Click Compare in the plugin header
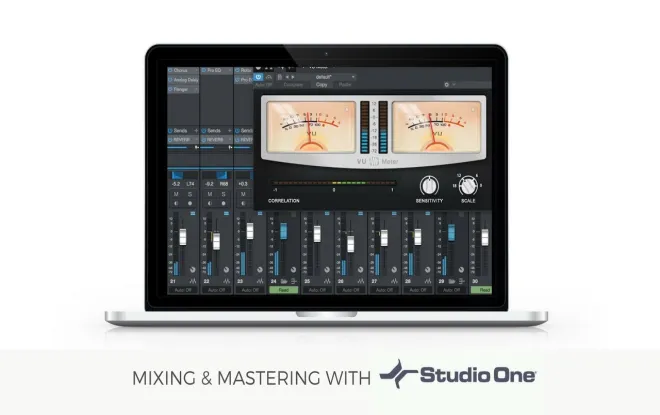 (293, 85)
